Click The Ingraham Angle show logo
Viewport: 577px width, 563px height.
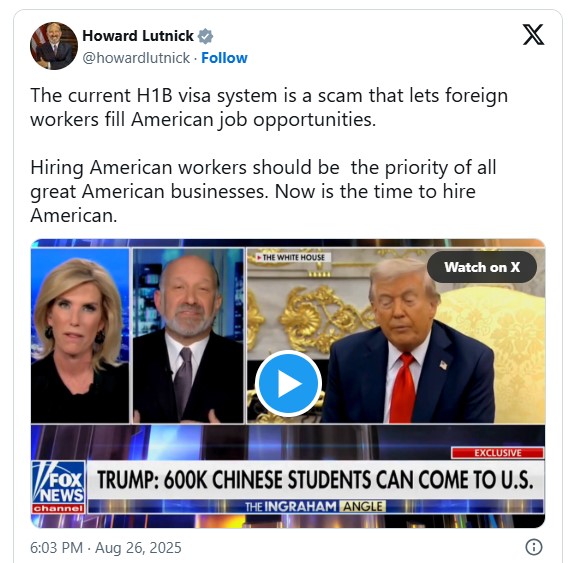[x=315, y=506]
